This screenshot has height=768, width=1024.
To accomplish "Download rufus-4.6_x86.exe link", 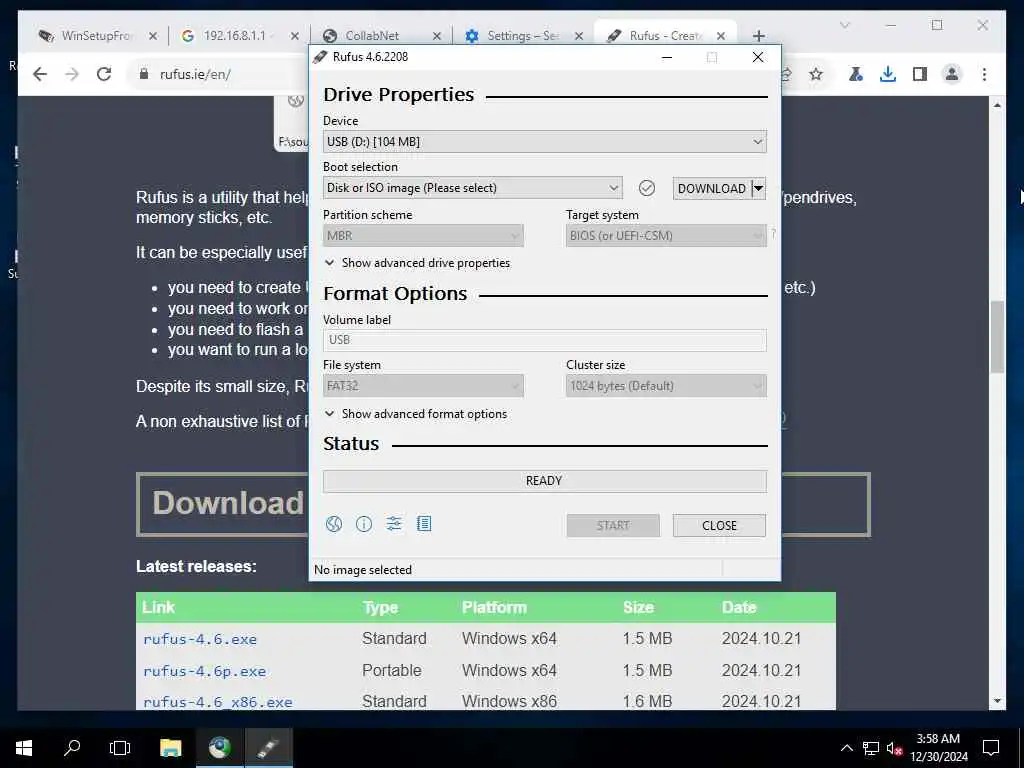I will click(217, 703).
